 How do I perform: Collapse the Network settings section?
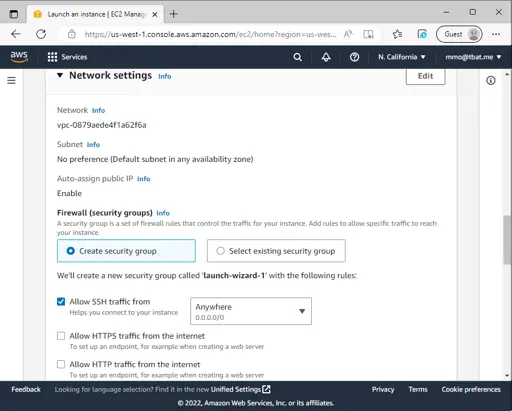[x=60, y=75]
